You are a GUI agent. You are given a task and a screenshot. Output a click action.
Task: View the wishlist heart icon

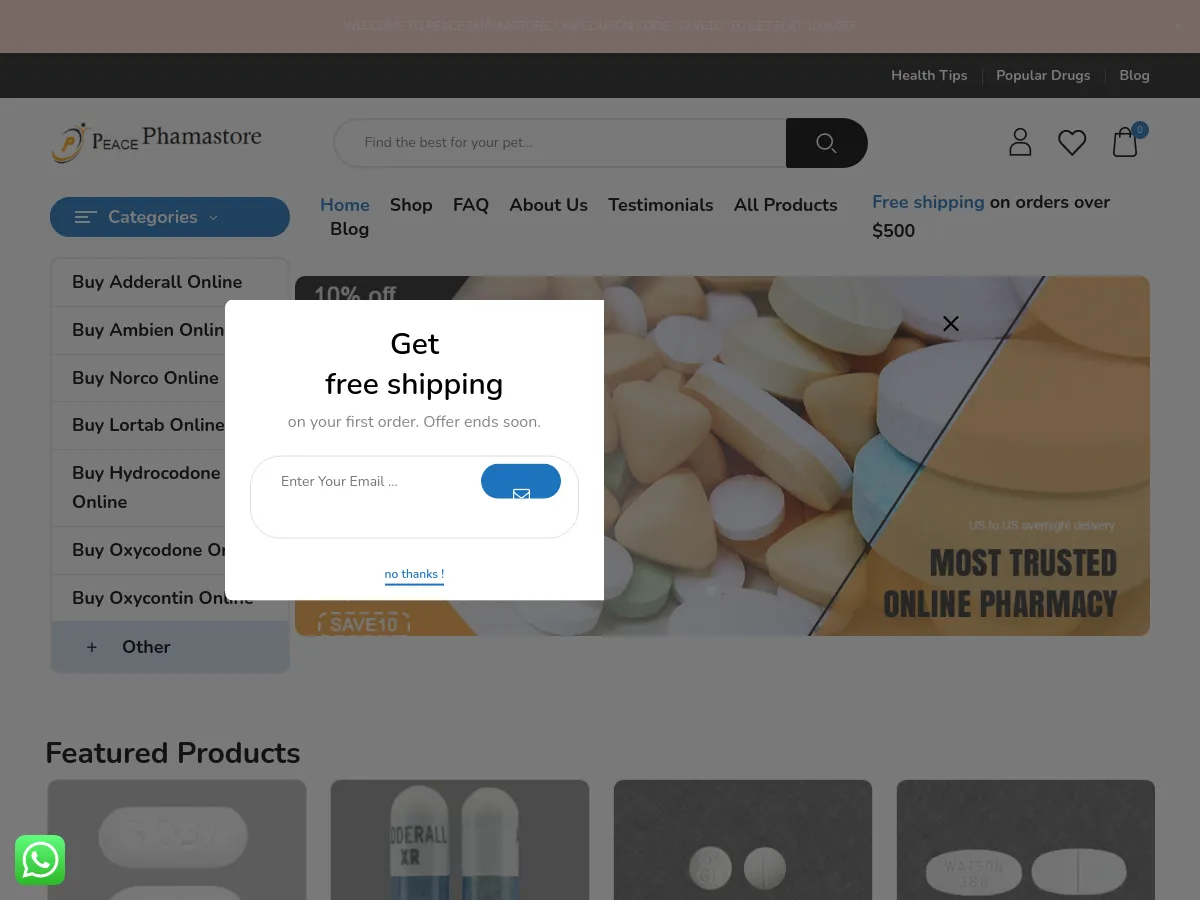point(1072,143)
